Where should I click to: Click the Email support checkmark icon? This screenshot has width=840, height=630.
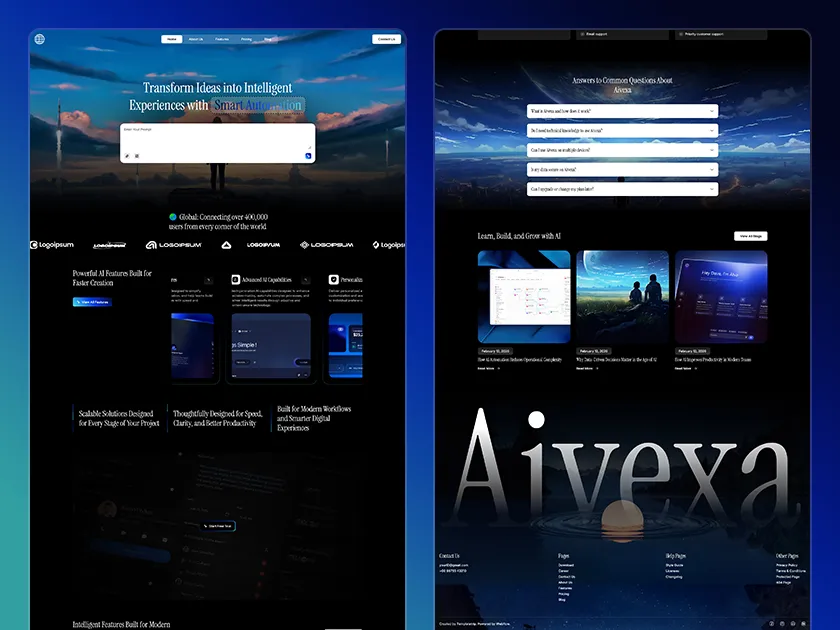point(582,34)
